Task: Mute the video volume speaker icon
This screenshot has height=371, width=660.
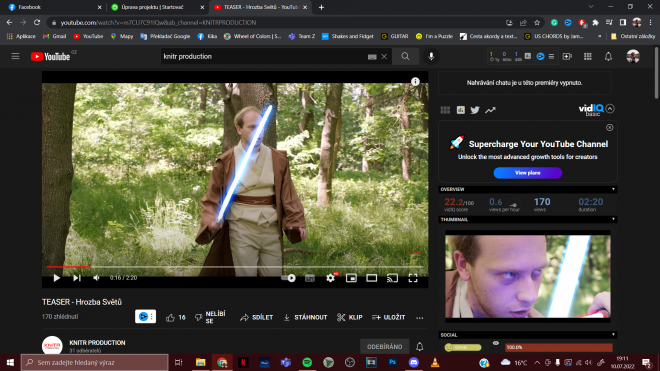Action: click(x=96, y=278)
